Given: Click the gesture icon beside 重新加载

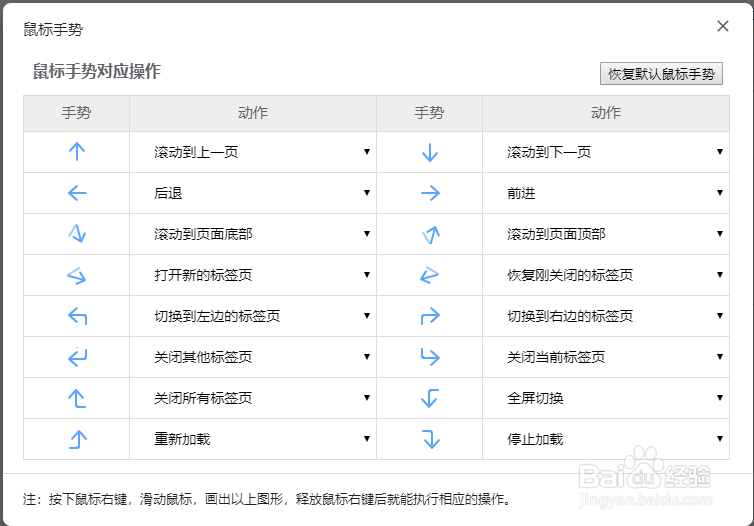Looking at the screenshot, I should [77, 439].
